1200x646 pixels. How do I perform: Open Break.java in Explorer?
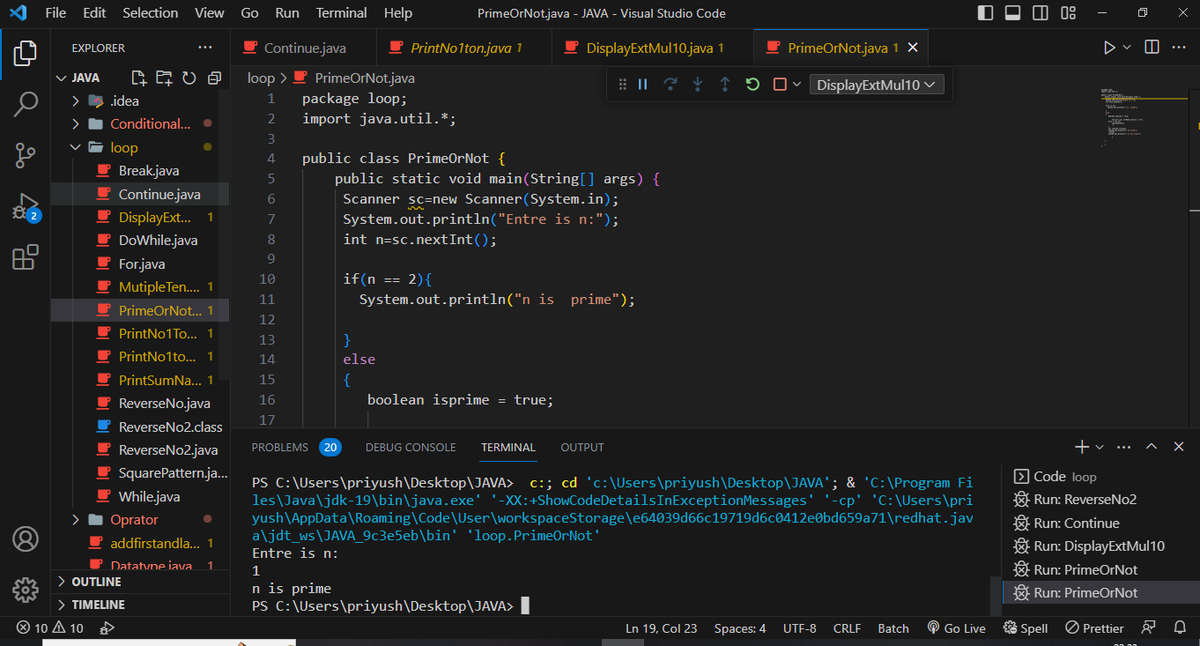point(150,171)
